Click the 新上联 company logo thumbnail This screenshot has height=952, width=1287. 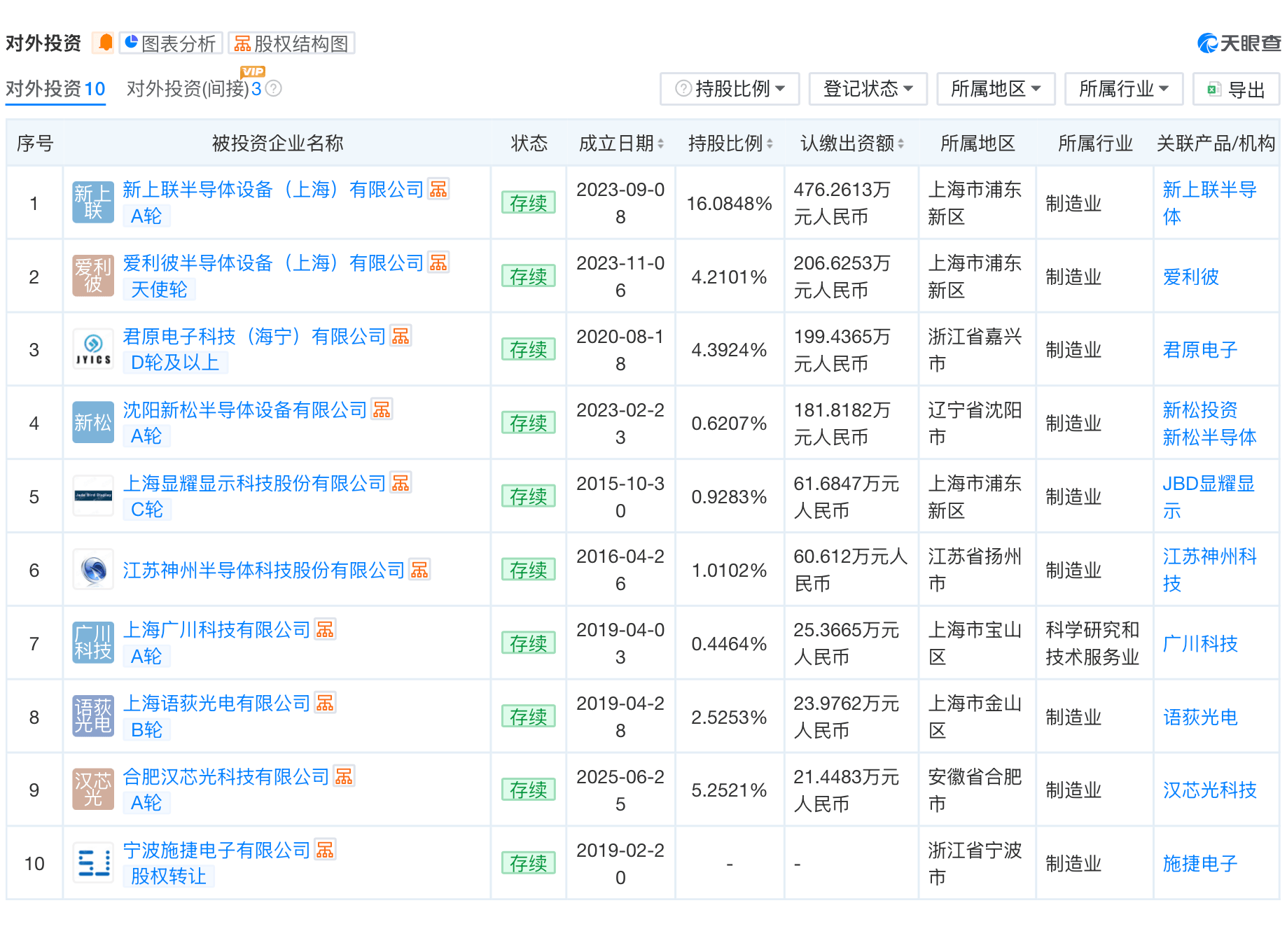[93, 203]
